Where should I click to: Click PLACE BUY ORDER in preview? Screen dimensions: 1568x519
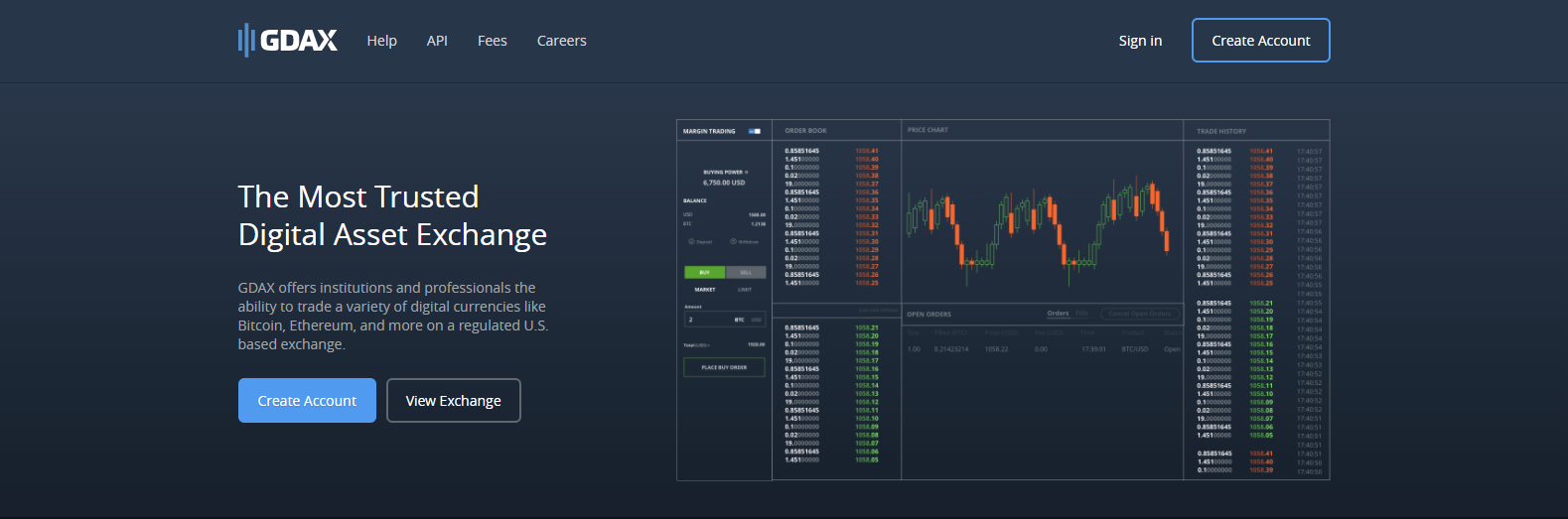pyautogui.click(x=725, y=367)
